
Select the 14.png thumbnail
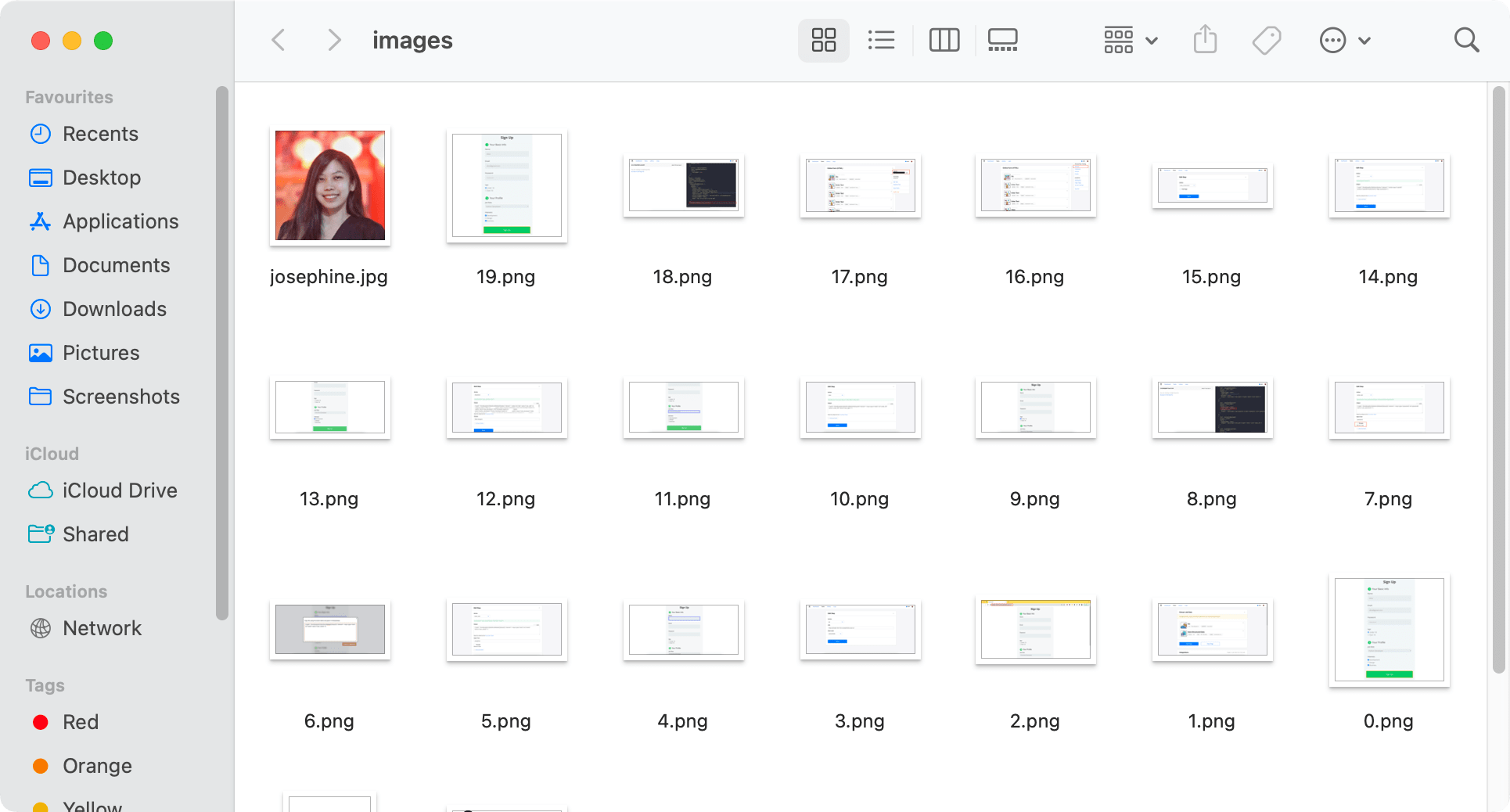coord(1390,185)
